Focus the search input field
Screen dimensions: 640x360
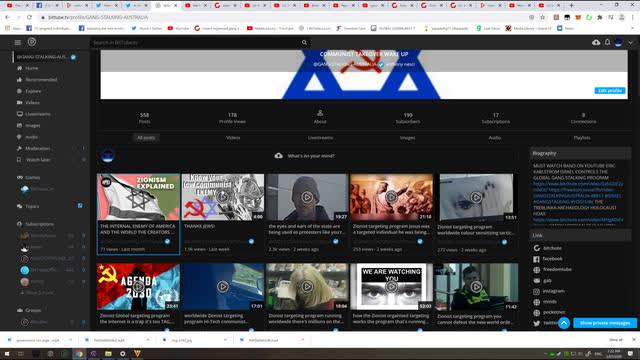196,42
